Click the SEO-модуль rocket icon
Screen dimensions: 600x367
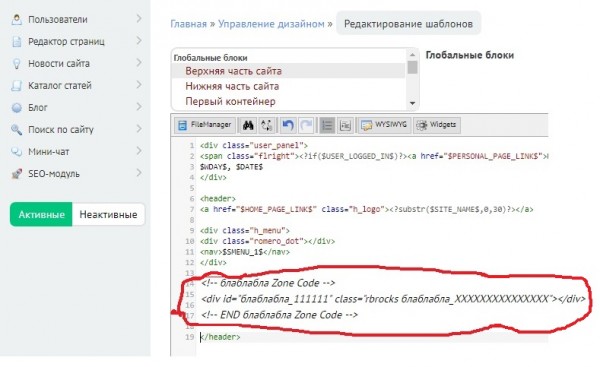16,174
